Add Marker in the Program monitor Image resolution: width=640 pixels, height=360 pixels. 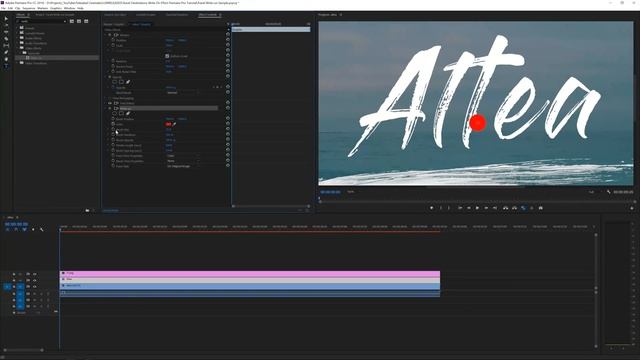pyautogui.click(x=431, y=208)
